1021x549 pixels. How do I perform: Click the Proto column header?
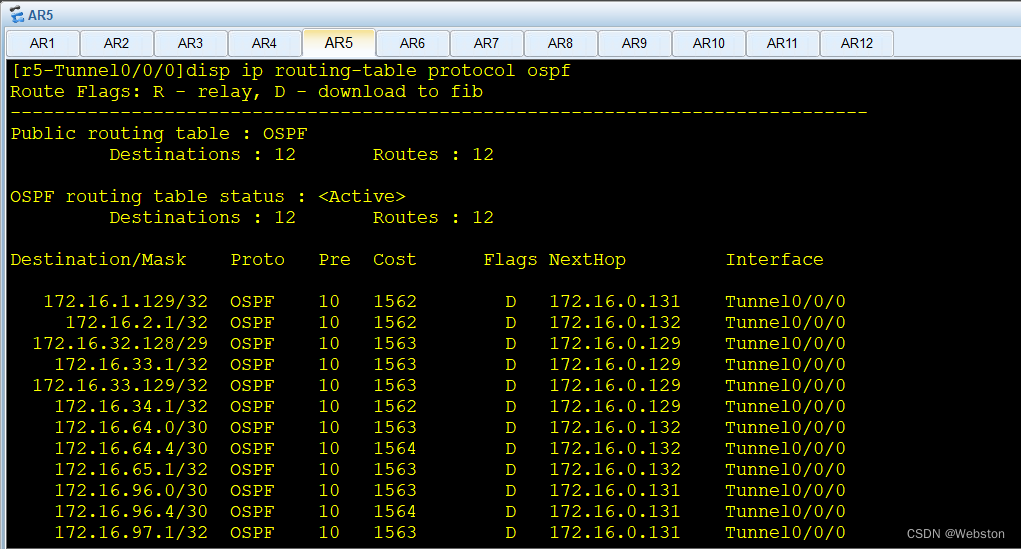click(x=258, y=260)
